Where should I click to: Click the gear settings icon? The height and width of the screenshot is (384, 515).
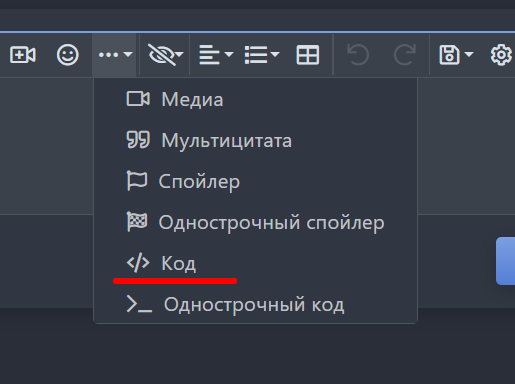coord(501,55)
